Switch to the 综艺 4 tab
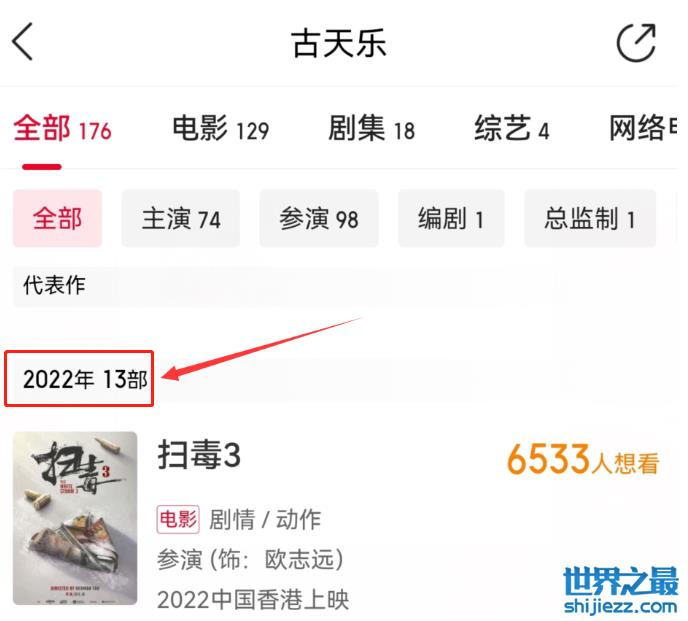The width and height of the screenshot is (688, 621). tap(512, 129)
